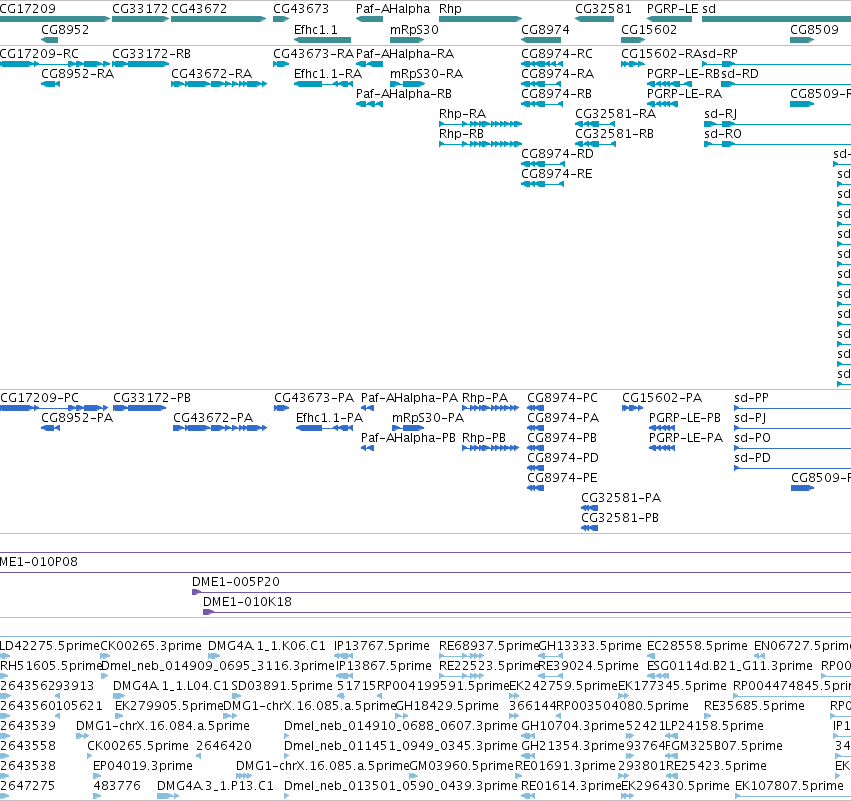
Task: Select transcript PGRP-LE-RB
Action: coord(683,74)
